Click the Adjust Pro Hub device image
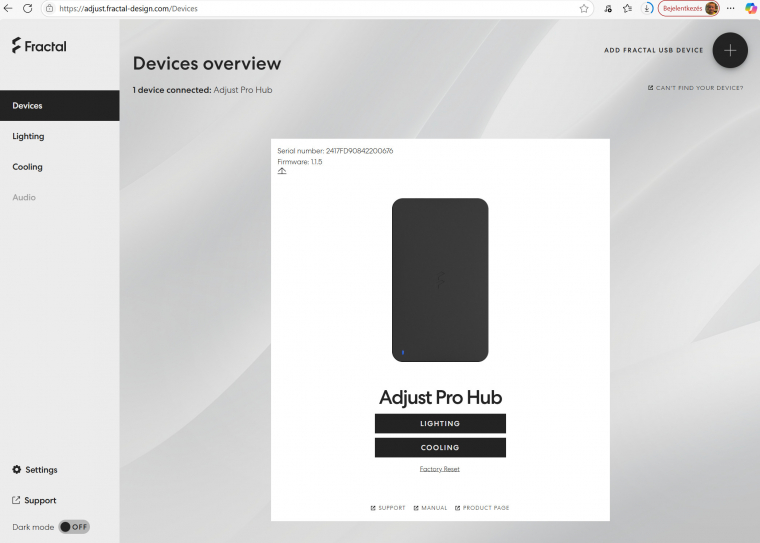 [440, 280]
